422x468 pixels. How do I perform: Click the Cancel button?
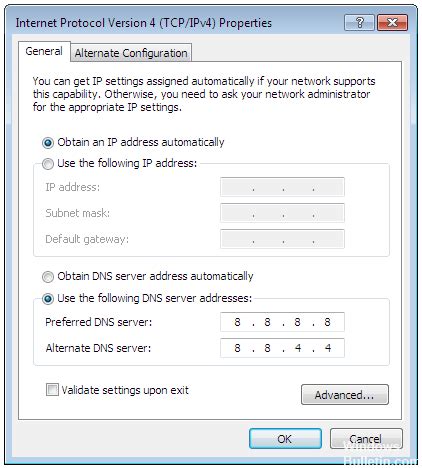point(366,439)
